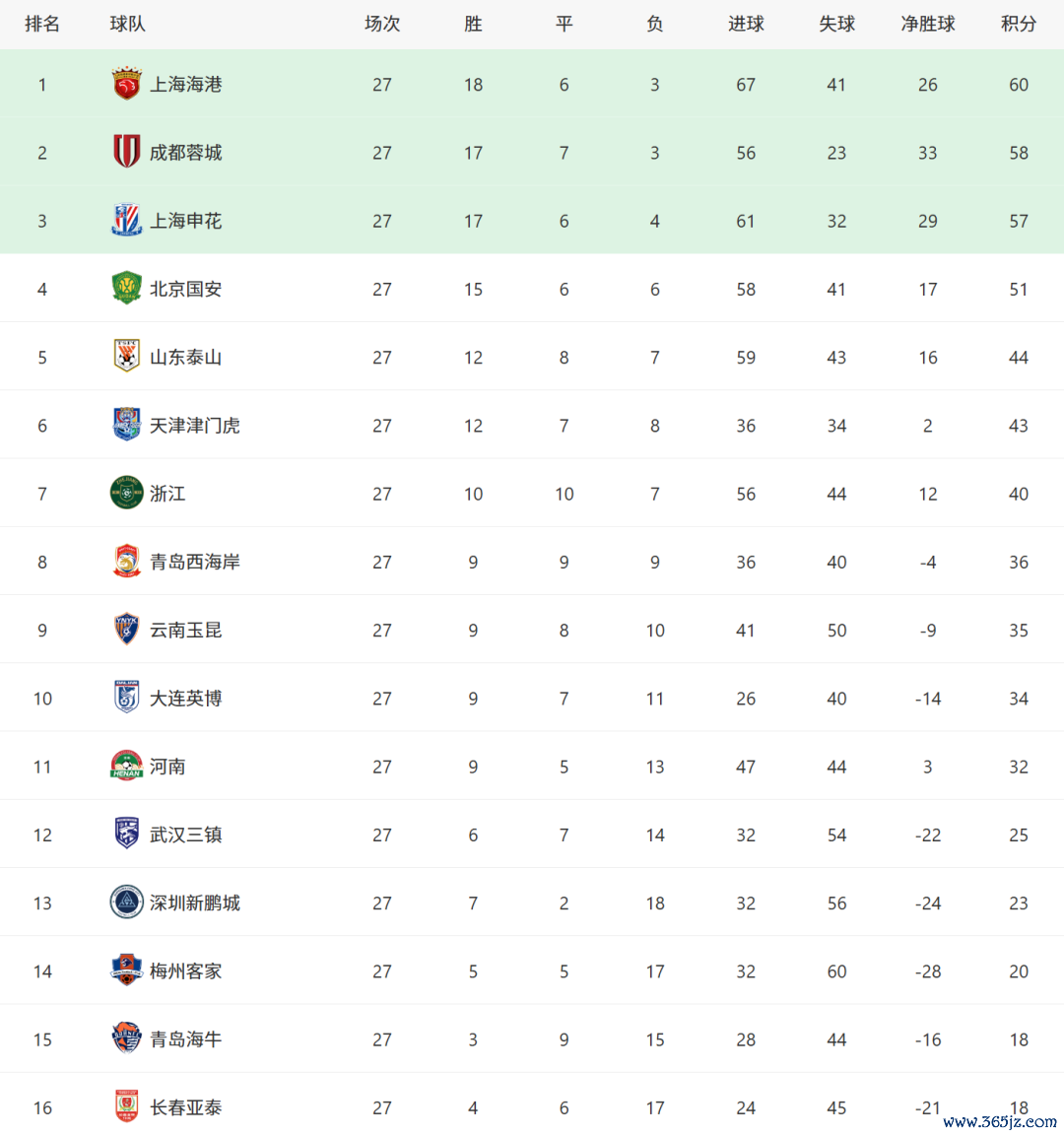The height and width of the screenshot is (1137, 1064).
Task: Open the 武汉三镇 team name link
Action: point(185,835)
